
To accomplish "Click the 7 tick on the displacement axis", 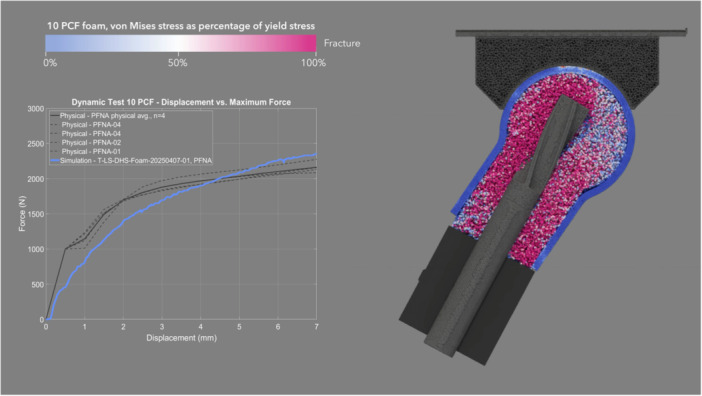I will [x=316, y=327].
